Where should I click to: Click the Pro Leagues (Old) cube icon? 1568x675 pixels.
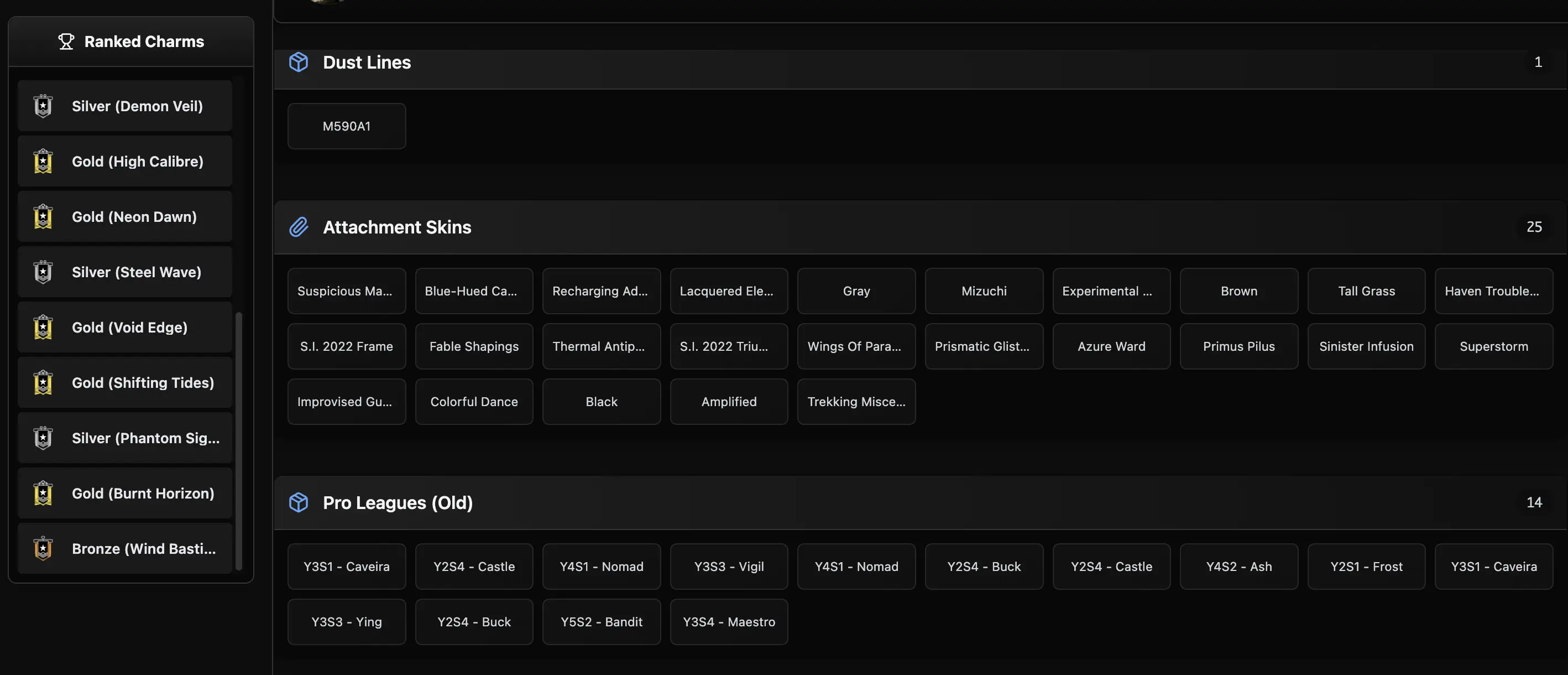coord(298,502)
